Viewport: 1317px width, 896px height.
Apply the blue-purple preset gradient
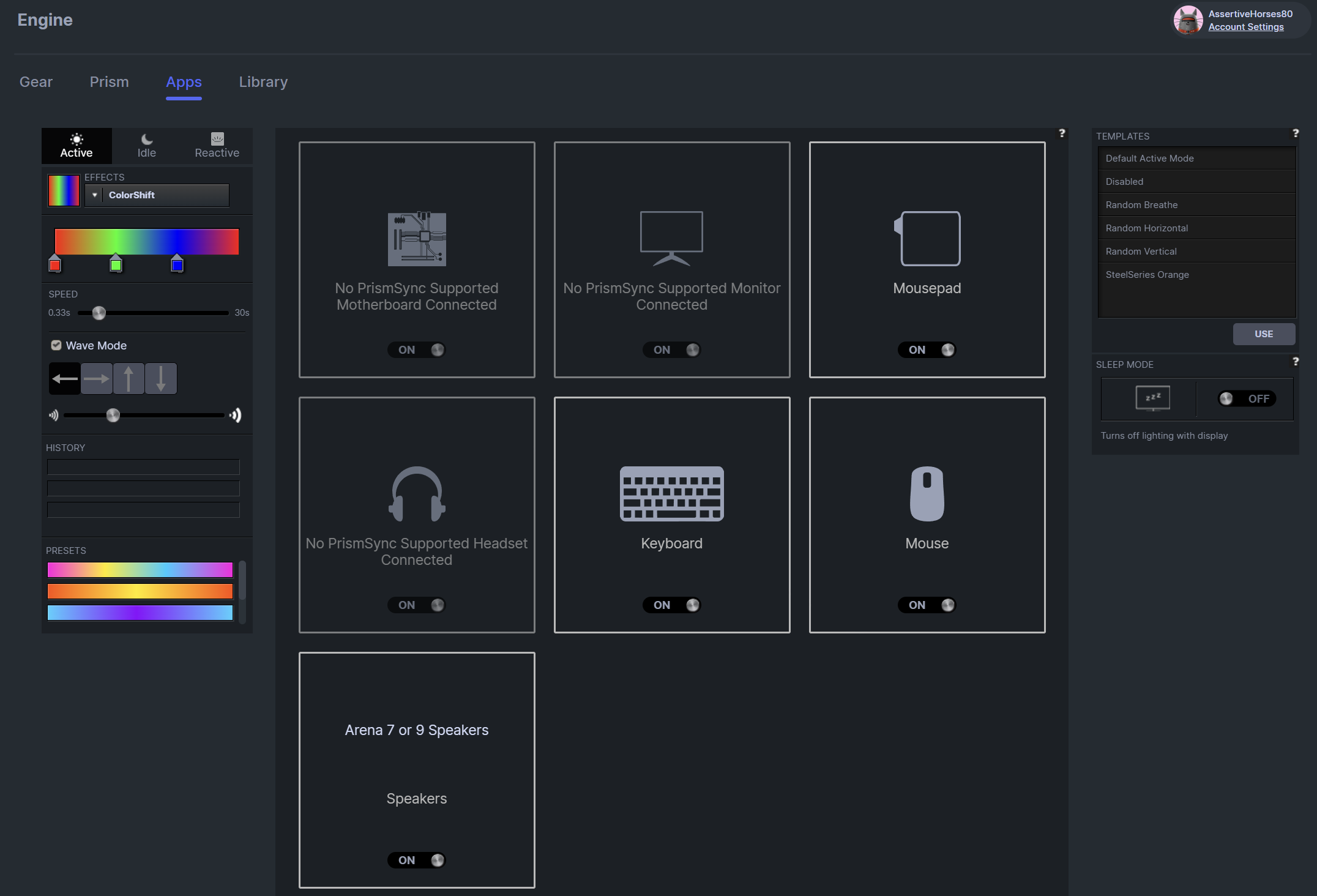click(140, 613)
